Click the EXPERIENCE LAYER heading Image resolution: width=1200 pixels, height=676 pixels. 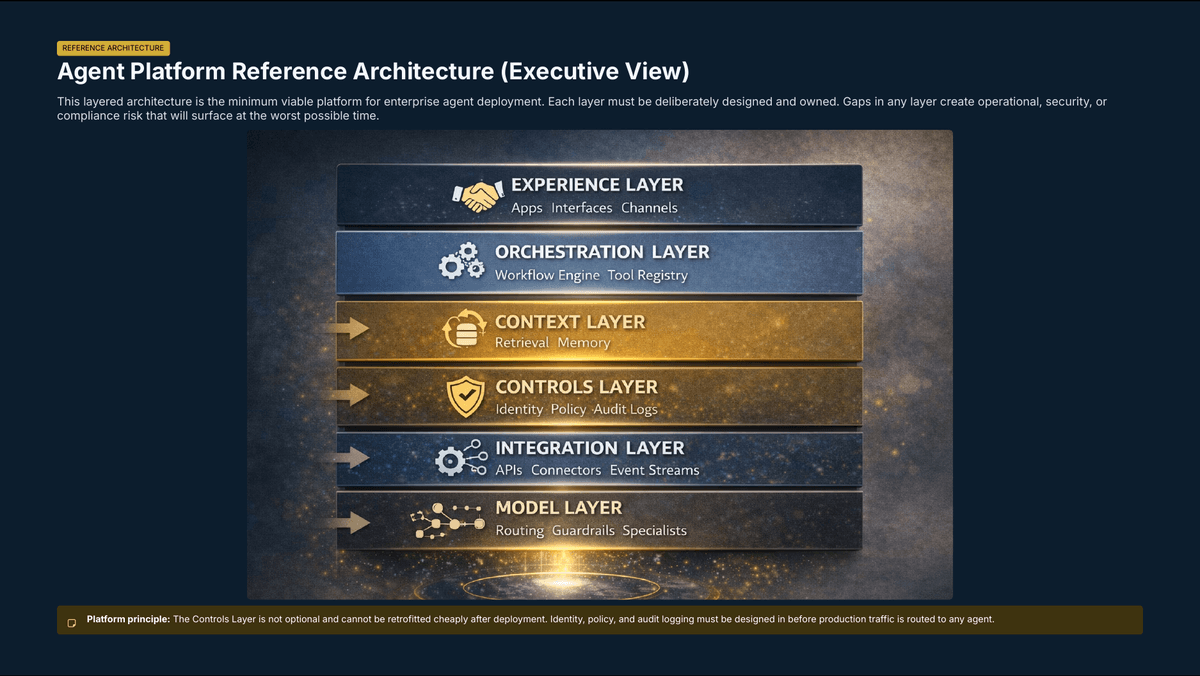597,185
